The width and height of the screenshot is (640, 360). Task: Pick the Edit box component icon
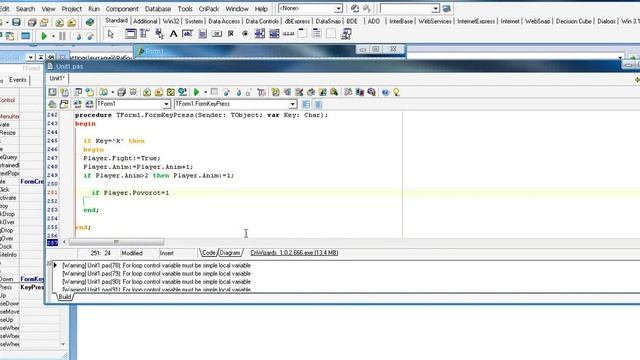click(x=188, y=34)
